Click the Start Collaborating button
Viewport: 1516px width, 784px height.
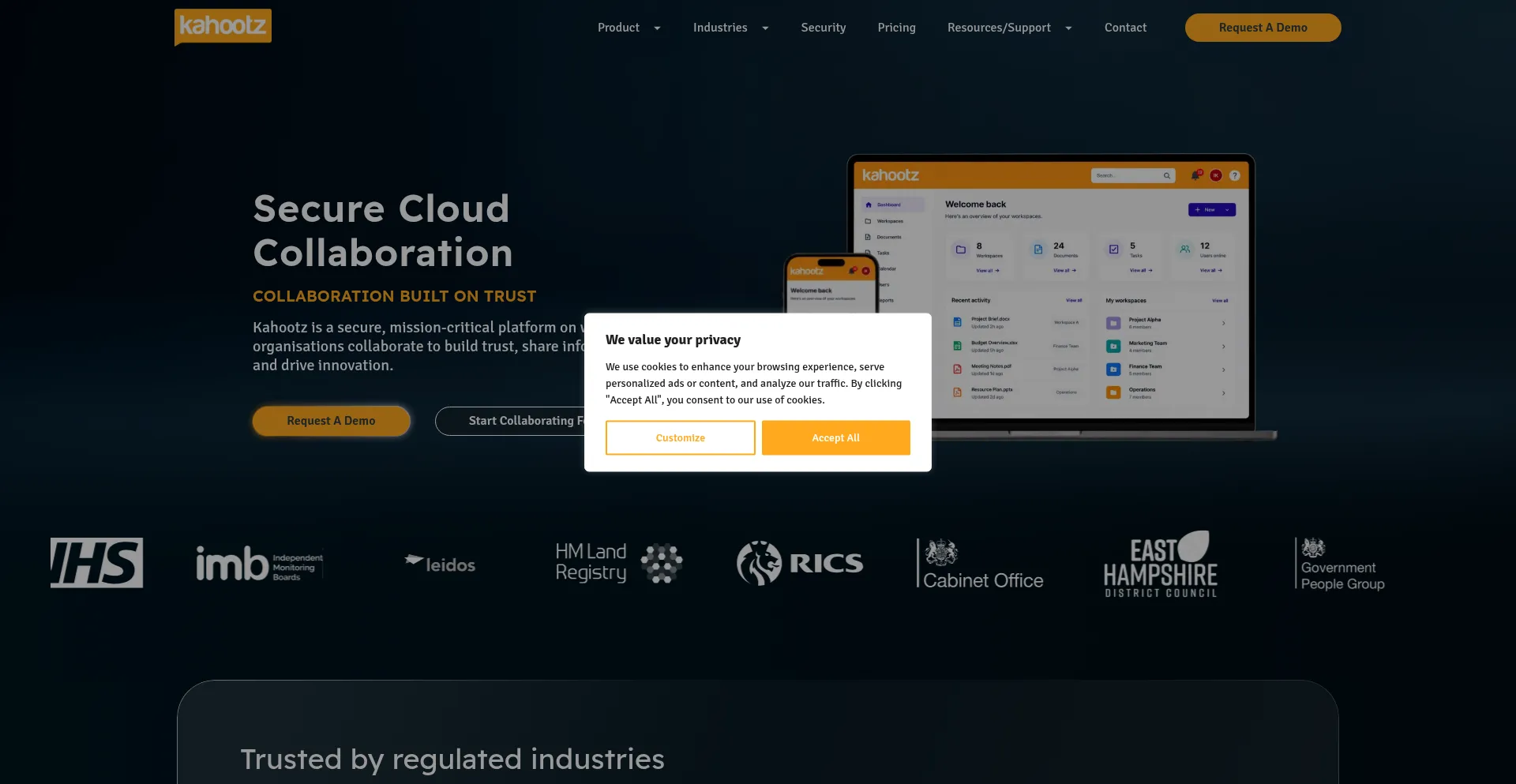(510, 421)
